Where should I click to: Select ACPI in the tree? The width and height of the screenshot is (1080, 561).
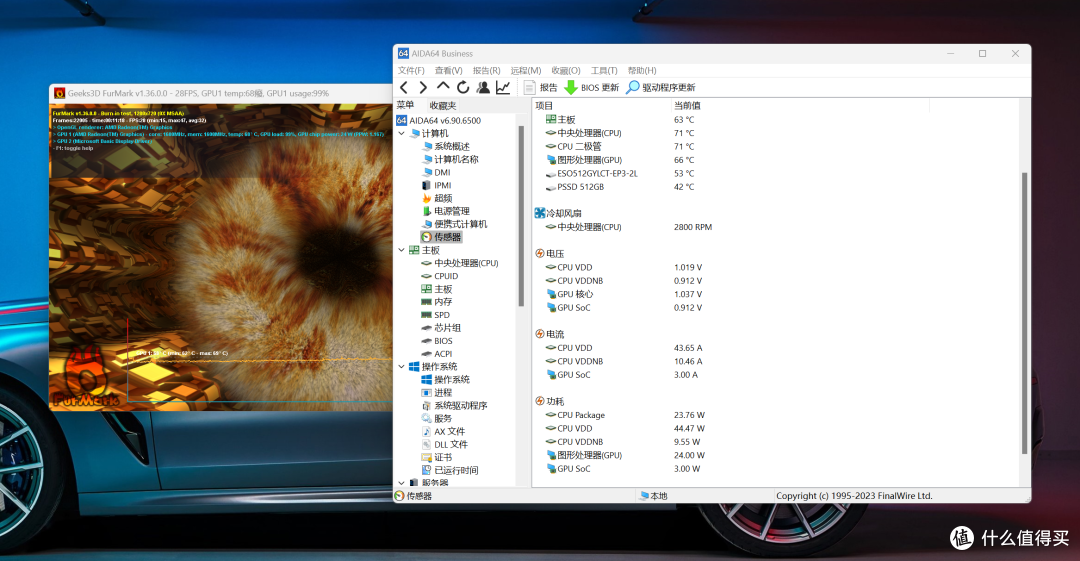click(x=437, y=354)
